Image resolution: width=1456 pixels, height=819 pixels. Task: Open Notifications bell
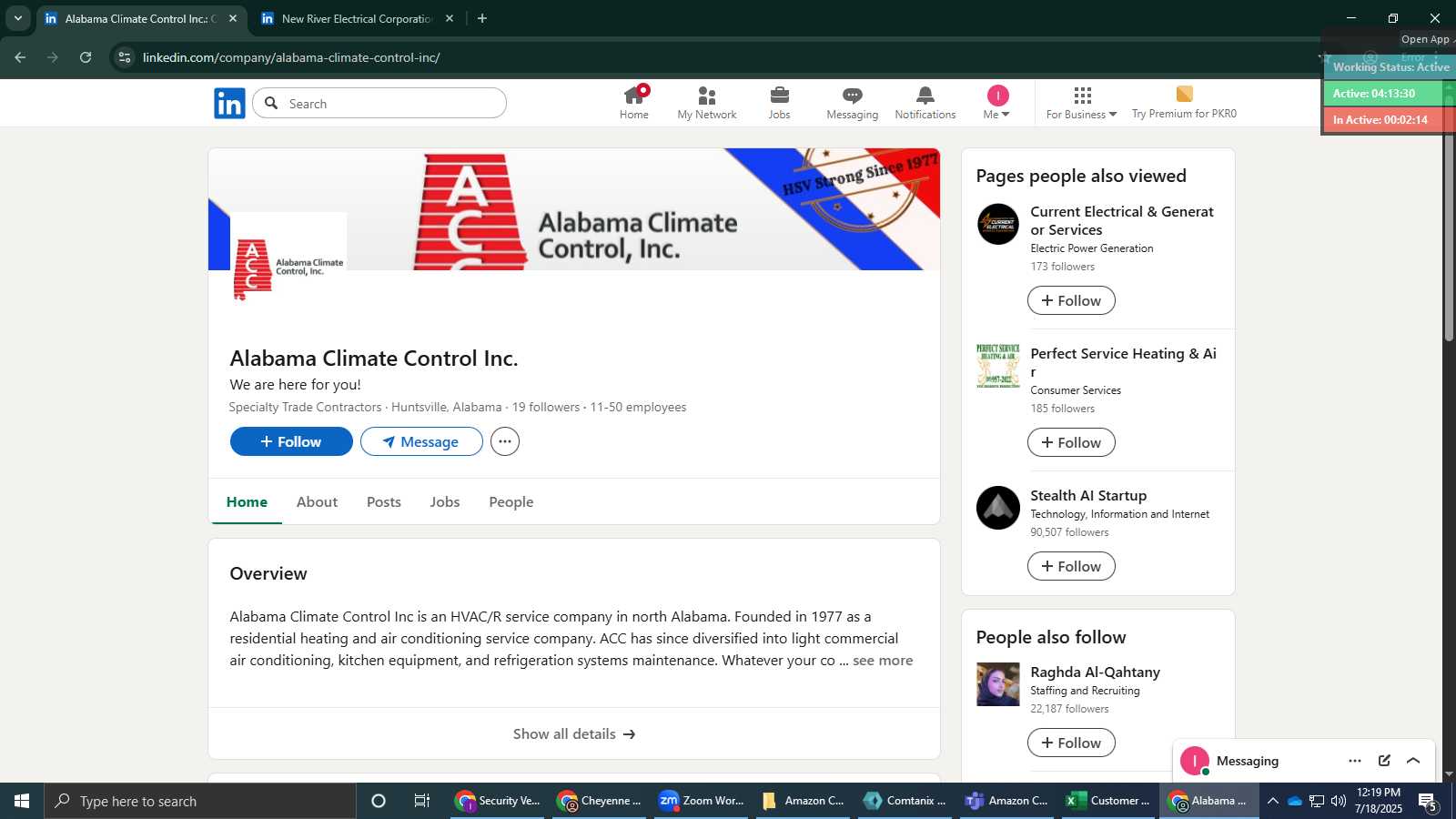[925, 103]
